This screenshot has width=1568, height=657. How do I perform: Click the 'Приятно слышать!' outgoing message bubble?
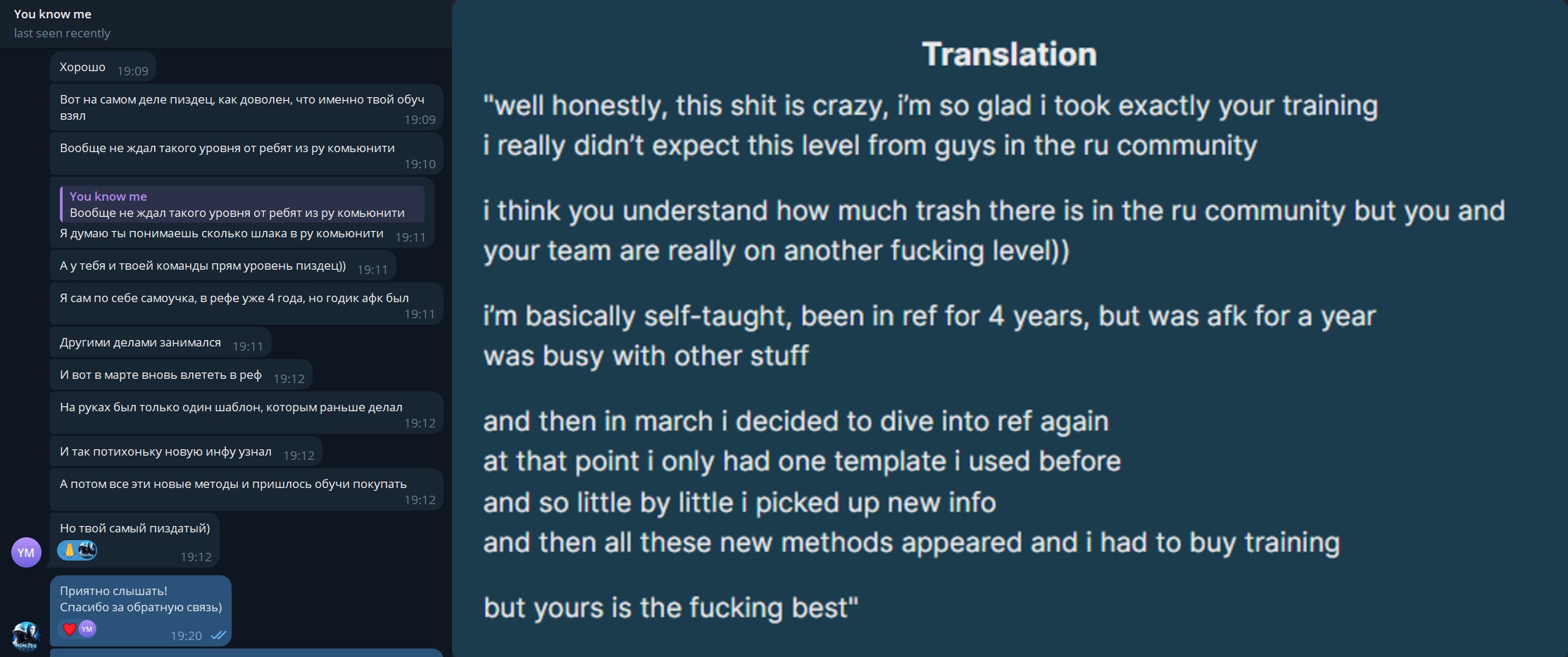pos(113,592)
